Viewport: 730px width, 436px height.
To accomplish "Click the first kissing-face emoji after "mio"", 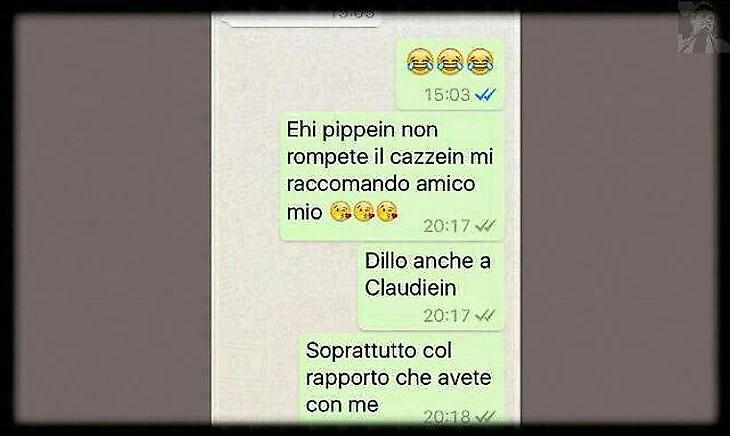I will tap(340, 212).
